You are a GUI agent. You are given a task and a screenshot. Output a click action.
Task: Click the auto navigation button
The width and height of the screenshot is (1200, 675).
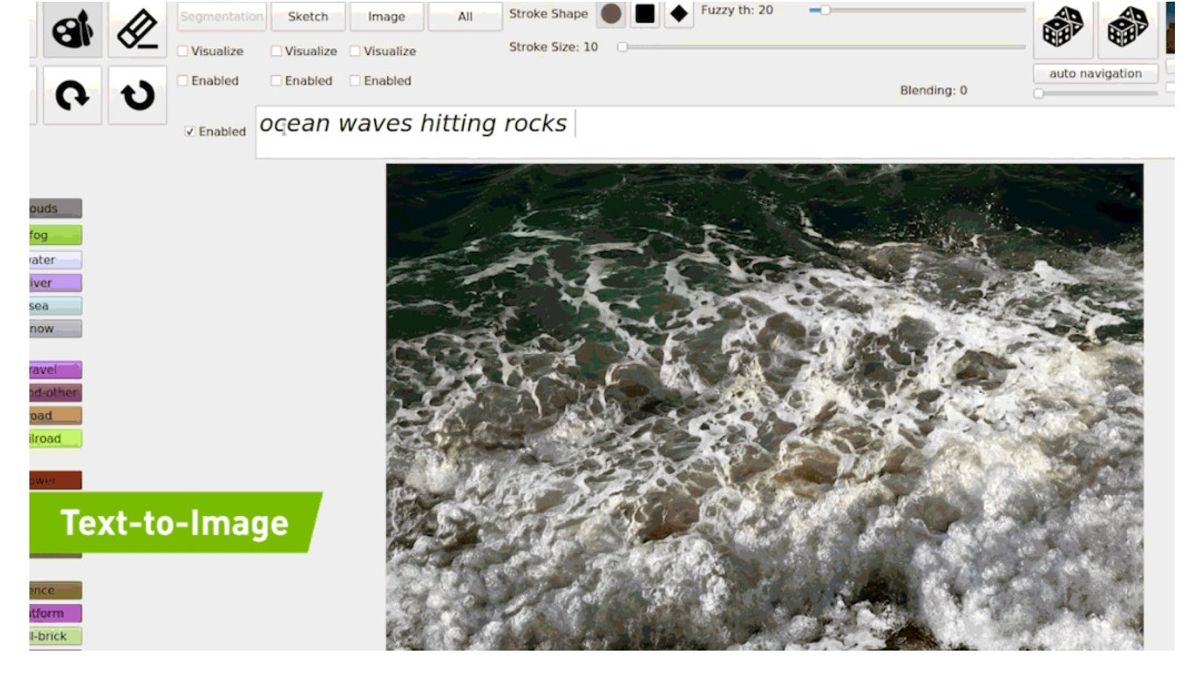click(1095, 74)
